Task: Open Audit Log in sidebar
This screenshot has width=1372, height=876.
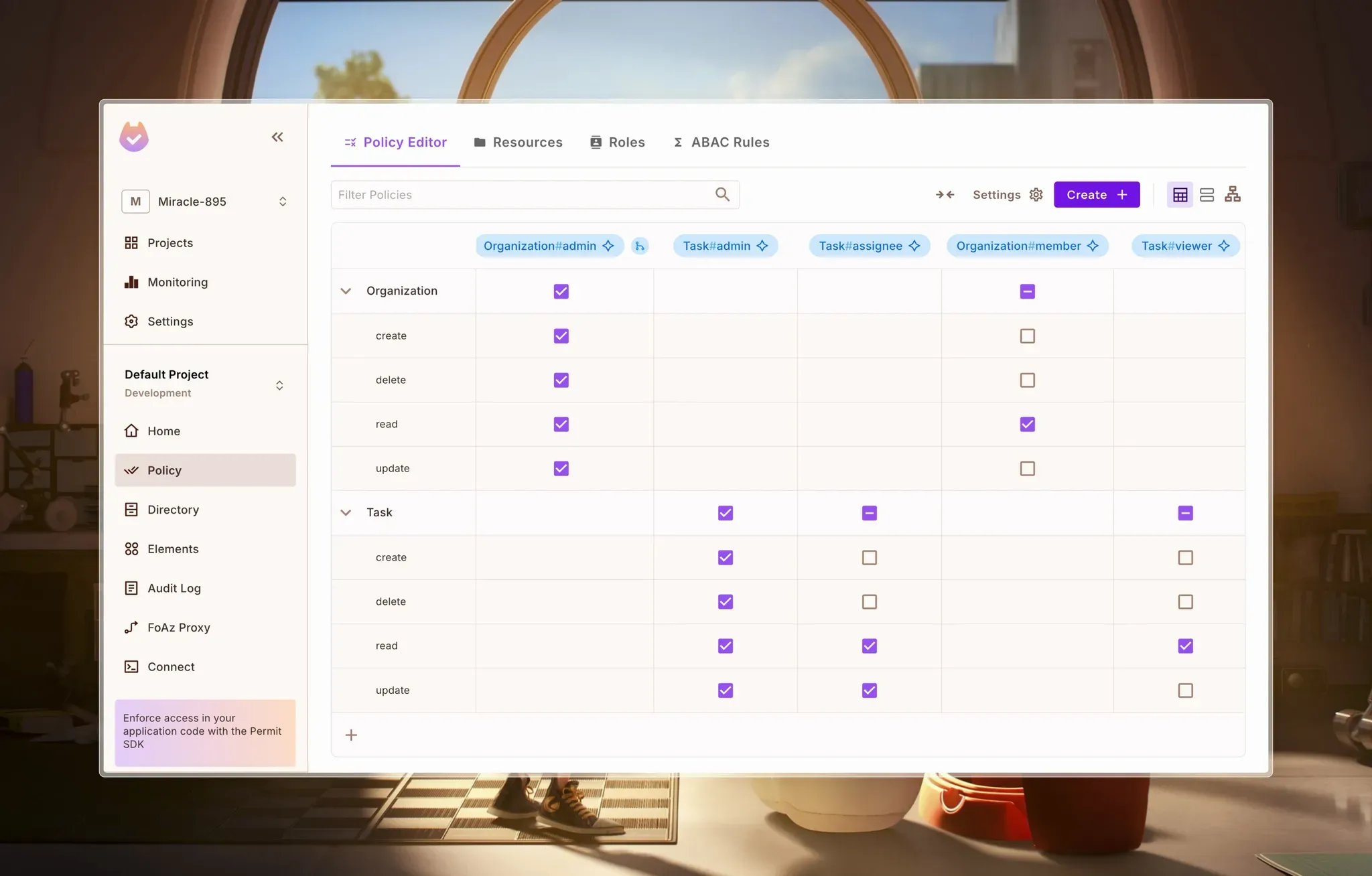Action: (174, 588)
